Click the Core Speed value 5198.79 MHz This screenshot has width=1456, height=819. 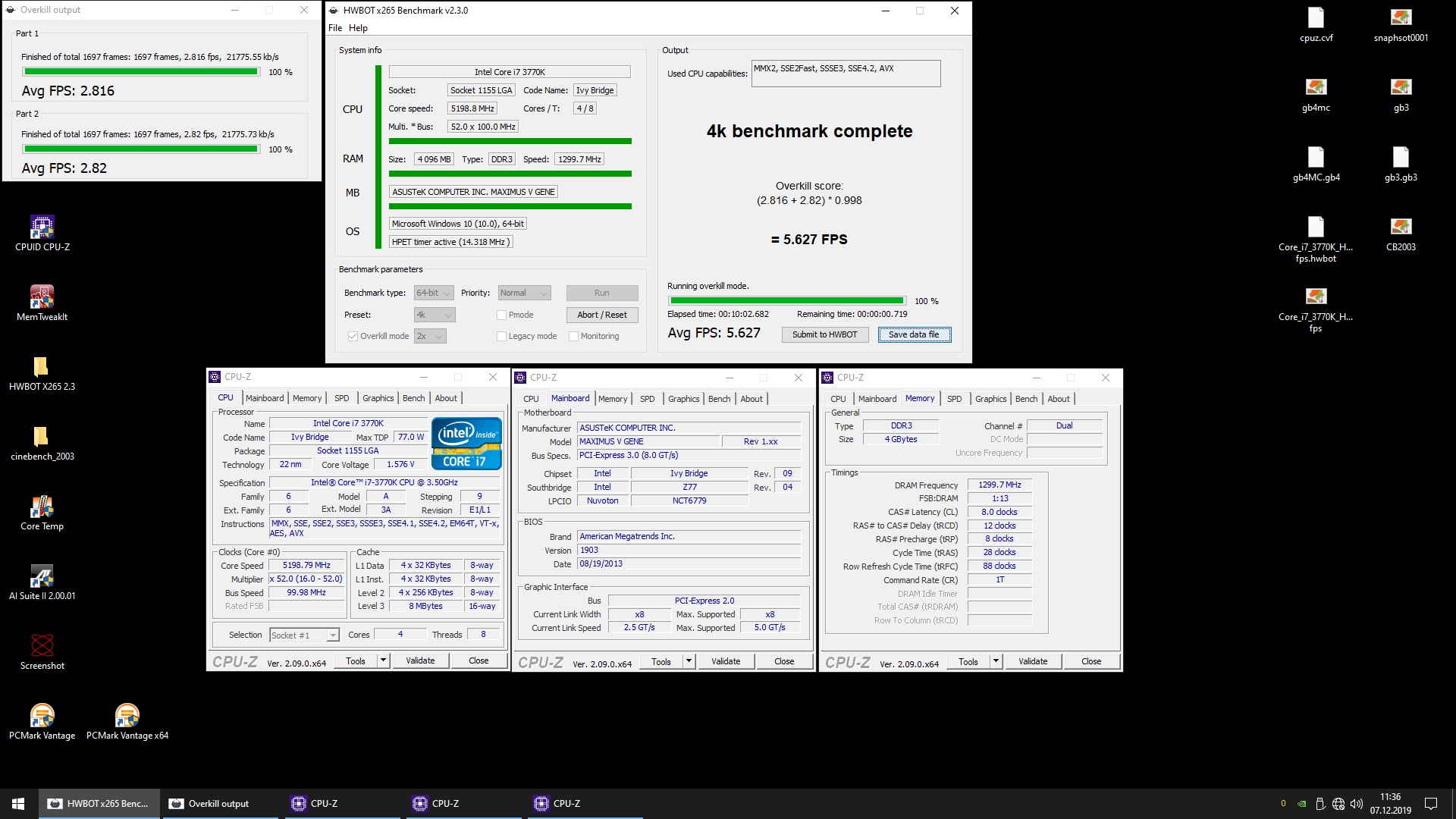coord(306,565)
